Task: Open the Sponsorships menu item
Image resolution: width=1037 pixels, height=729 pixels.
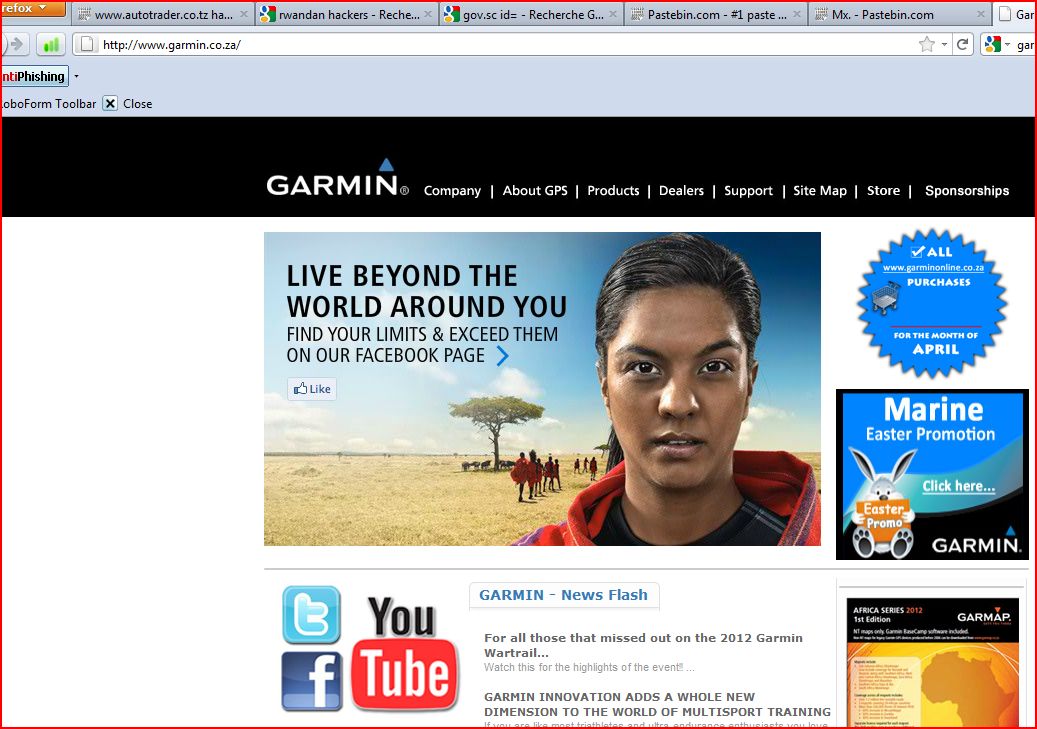Action: point(967,191)
